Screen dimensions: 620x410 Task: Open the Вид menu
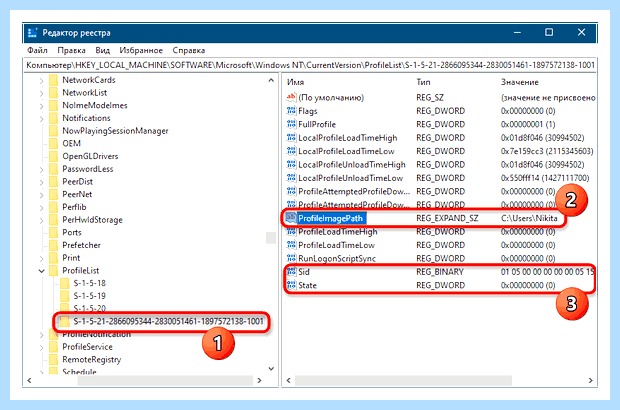point(102,50)
